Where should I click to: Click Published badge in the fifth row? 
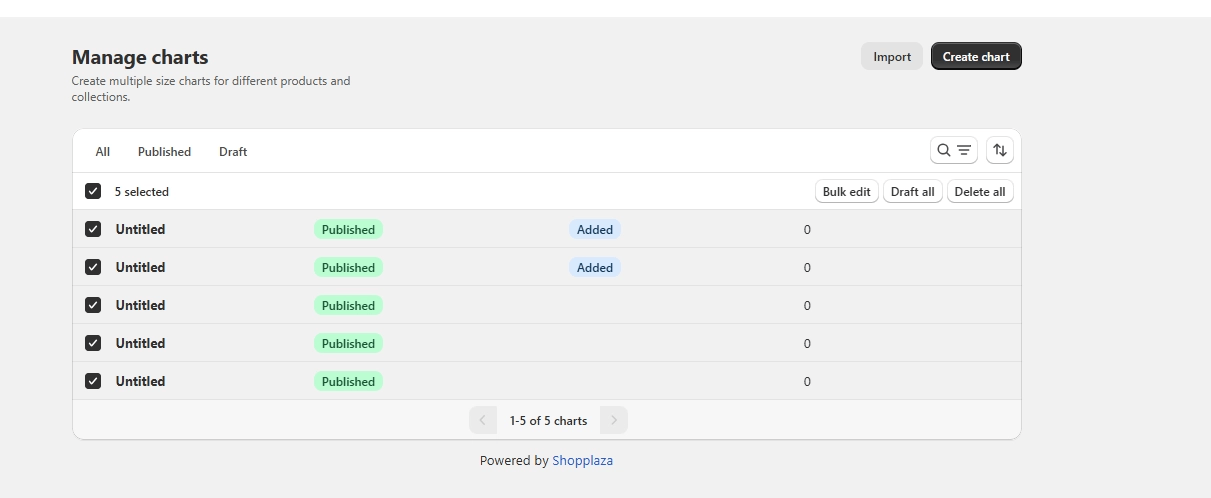[348, 382]
